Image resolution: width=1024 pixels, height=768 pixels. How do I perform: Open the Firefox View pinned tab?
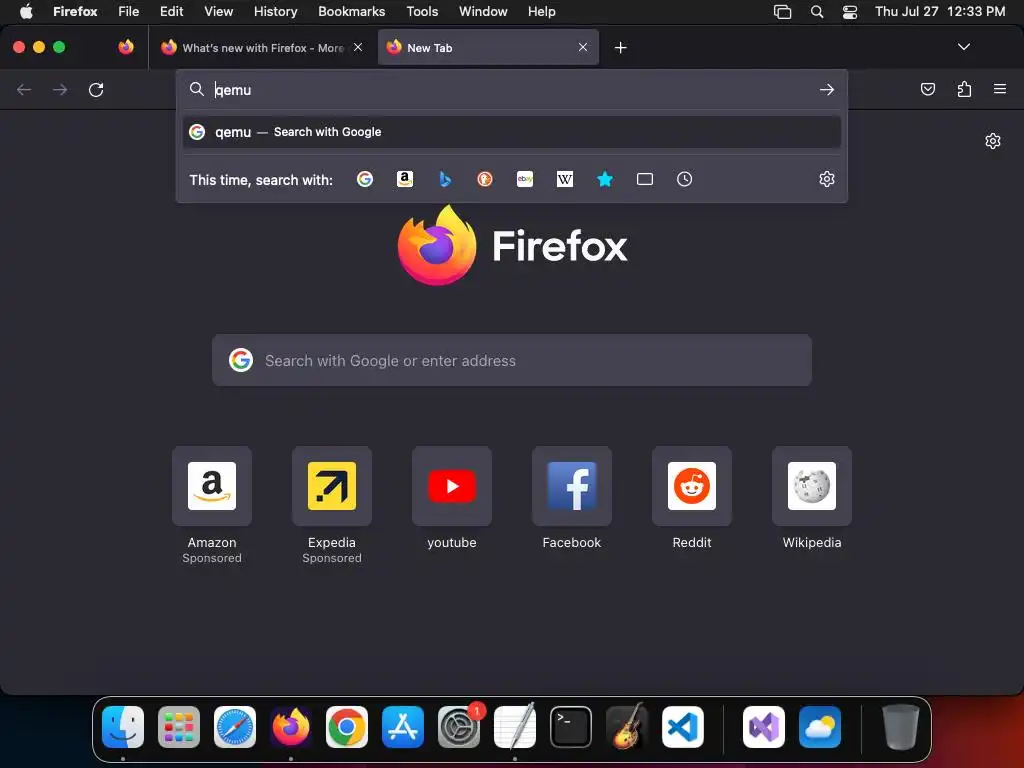(126, 47)
